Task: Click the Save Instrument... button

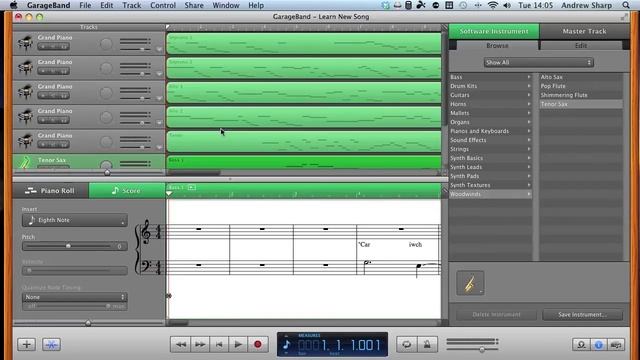Action: 582,315
